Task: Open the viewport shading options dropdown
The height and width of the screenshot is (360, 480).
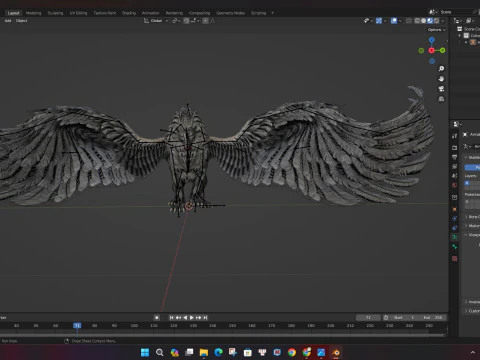Action: [443, 21]
